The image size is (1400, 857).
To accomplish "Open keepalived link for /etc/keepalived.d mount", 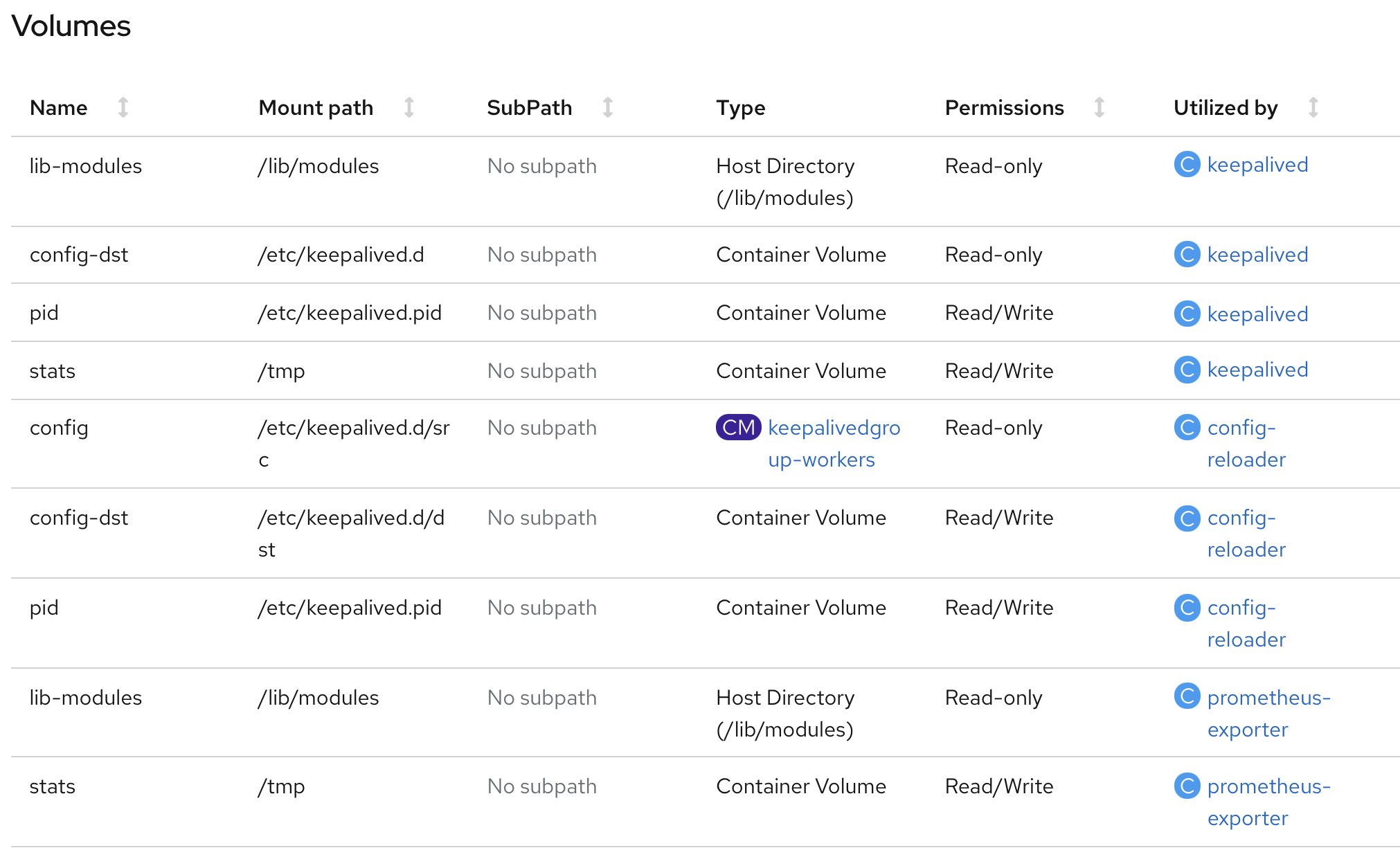I will [1257, 255].
